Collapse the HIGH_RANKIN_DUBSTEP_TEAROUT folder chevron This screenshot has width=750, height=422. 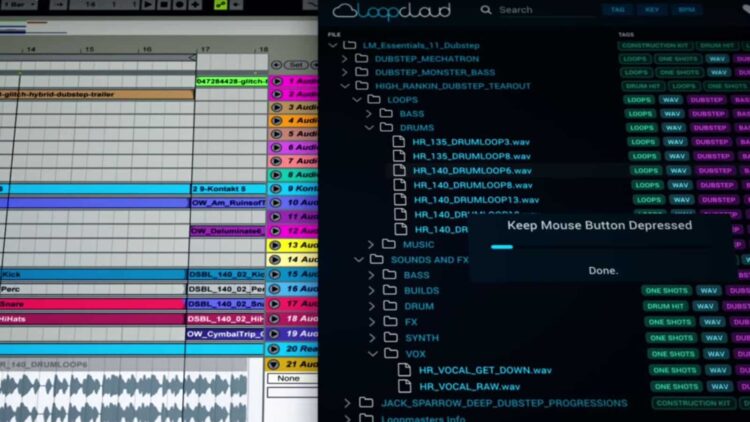pyautogui.click(x=345, y=86)
